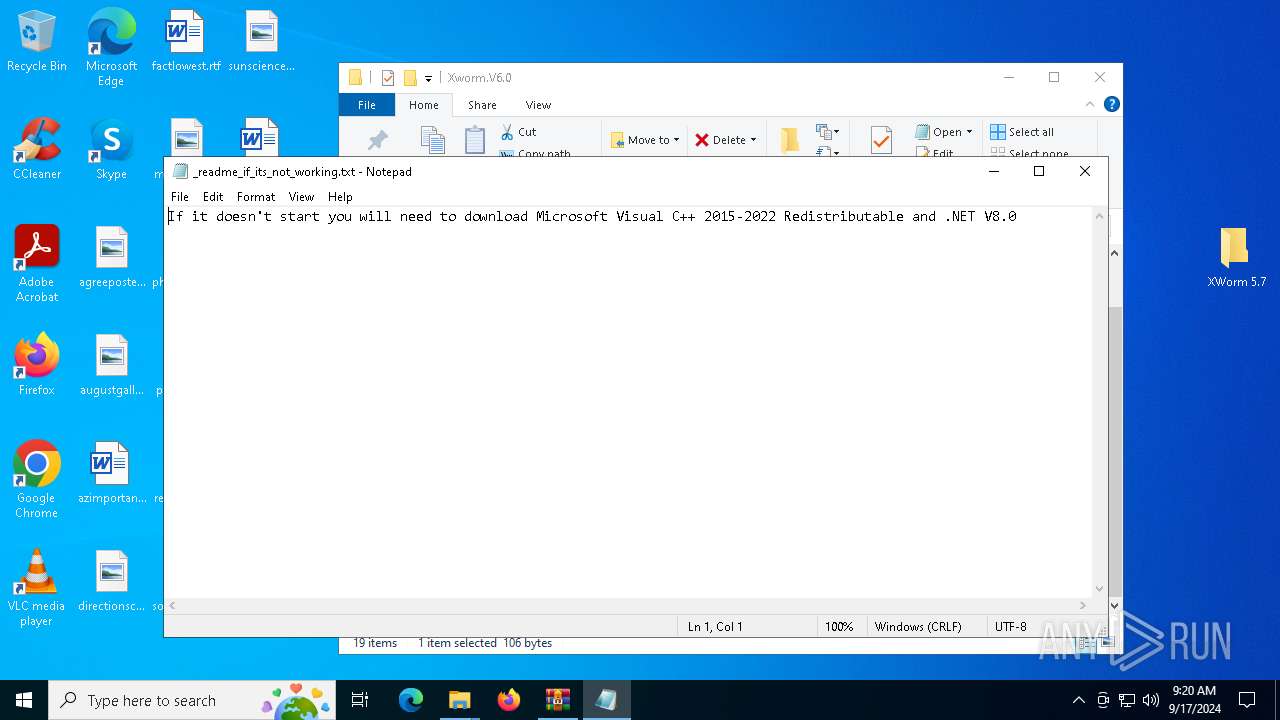The image size is (1280, 720).
Task: Open the Notepad Format menu
Action: tap(256, 197)
